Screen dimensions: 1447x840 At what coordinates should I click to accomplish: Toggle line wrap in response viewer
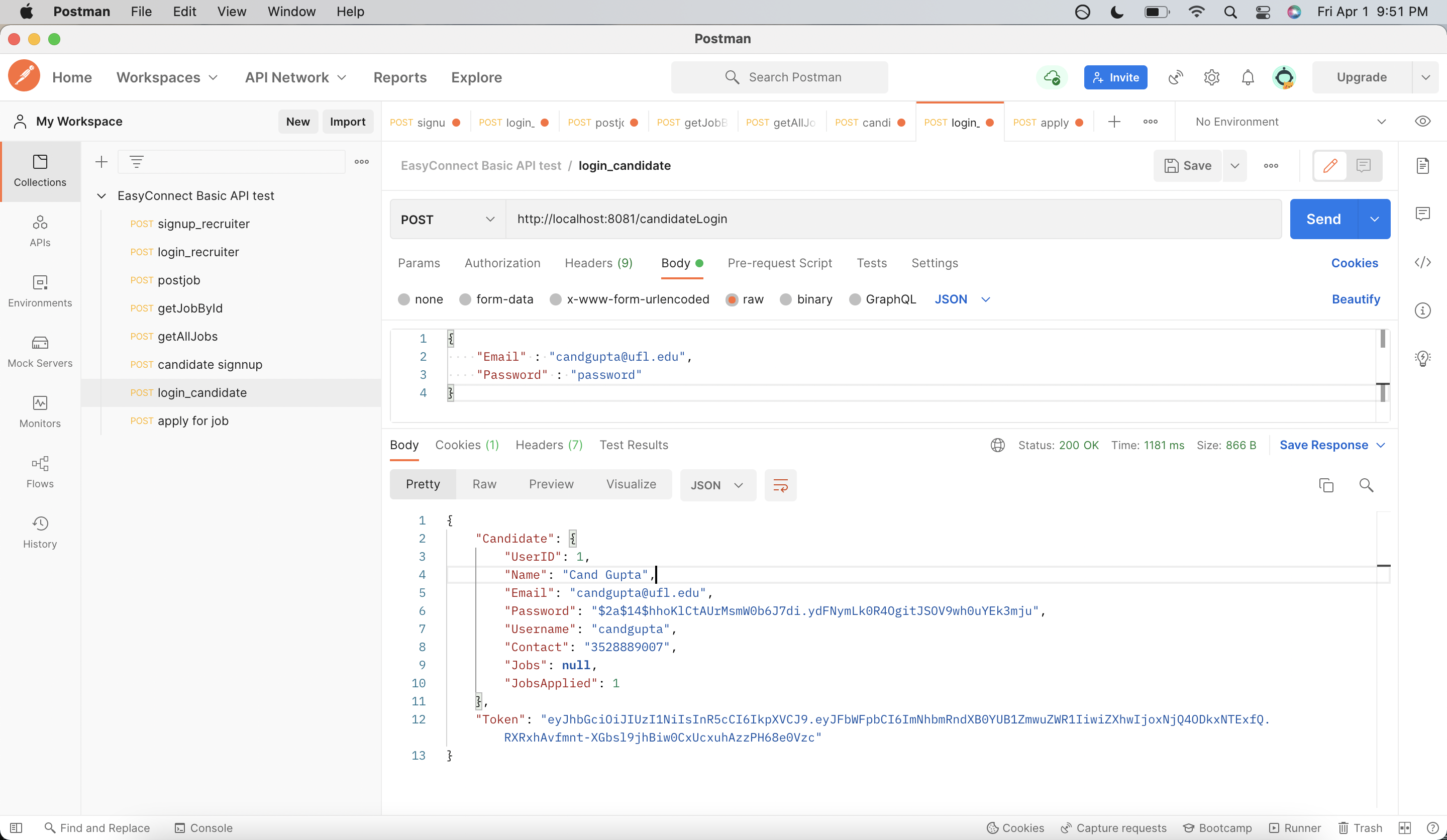(780, 485)
